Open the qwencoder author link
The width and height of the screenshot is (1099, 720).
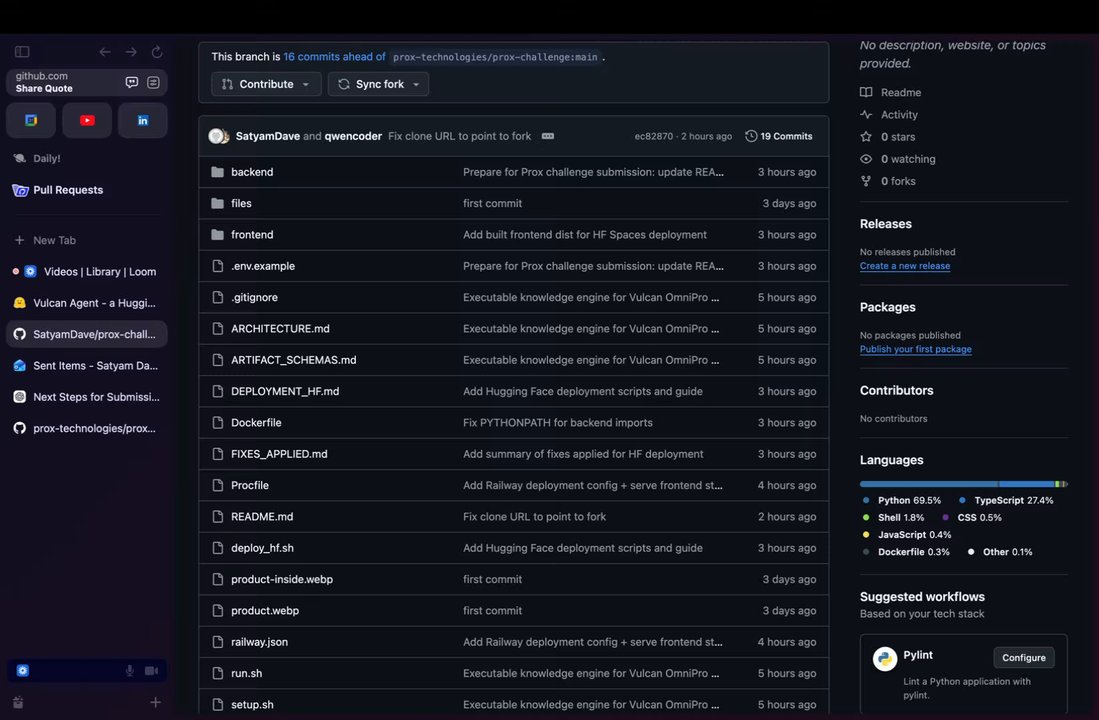(353, 136)
